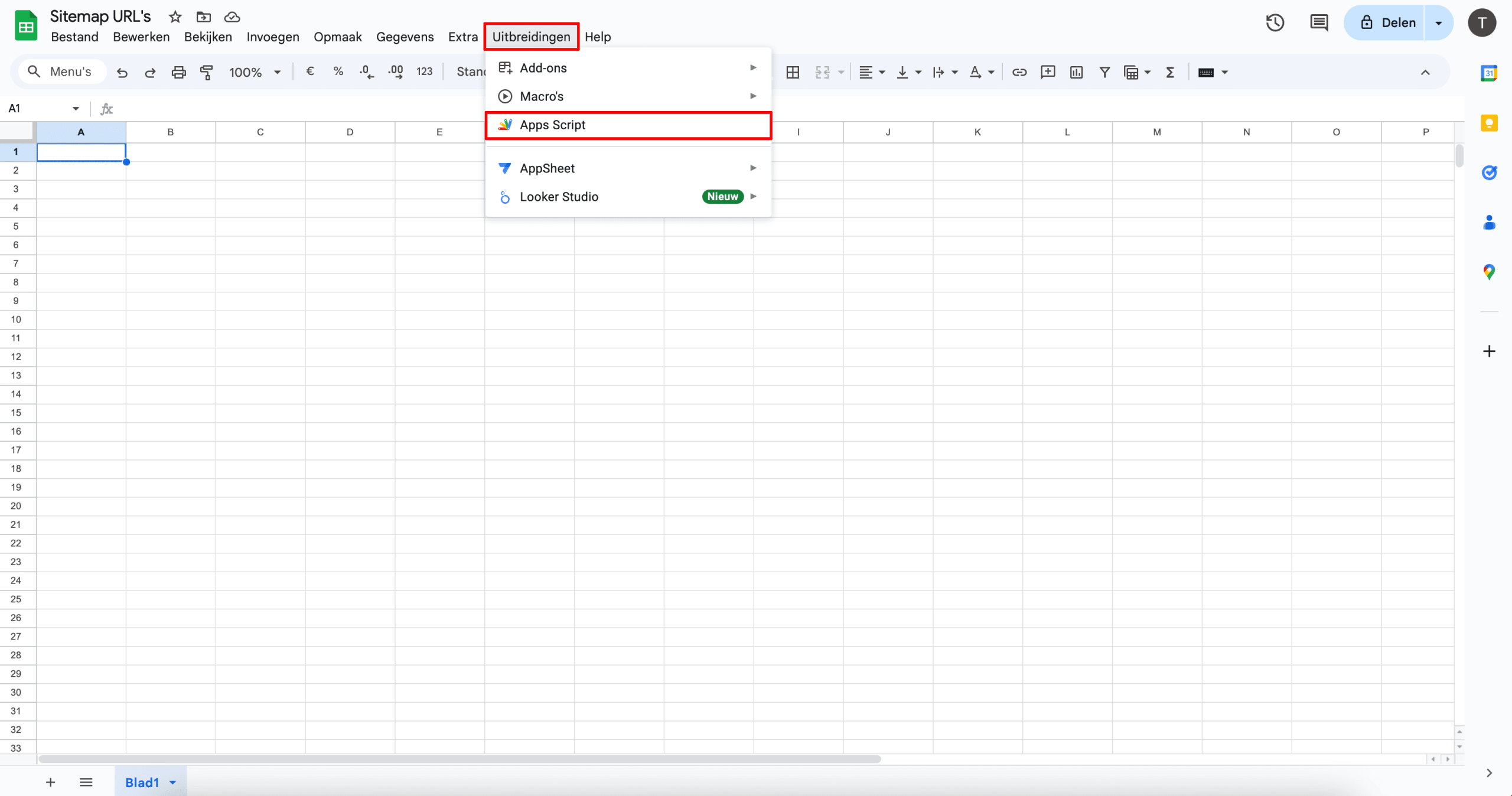The height and width of the screenshot is (796, 1512).
Task: Open Blad1 sheet tab options arrow
Action: pyautogui.click(x=173, y=782)
